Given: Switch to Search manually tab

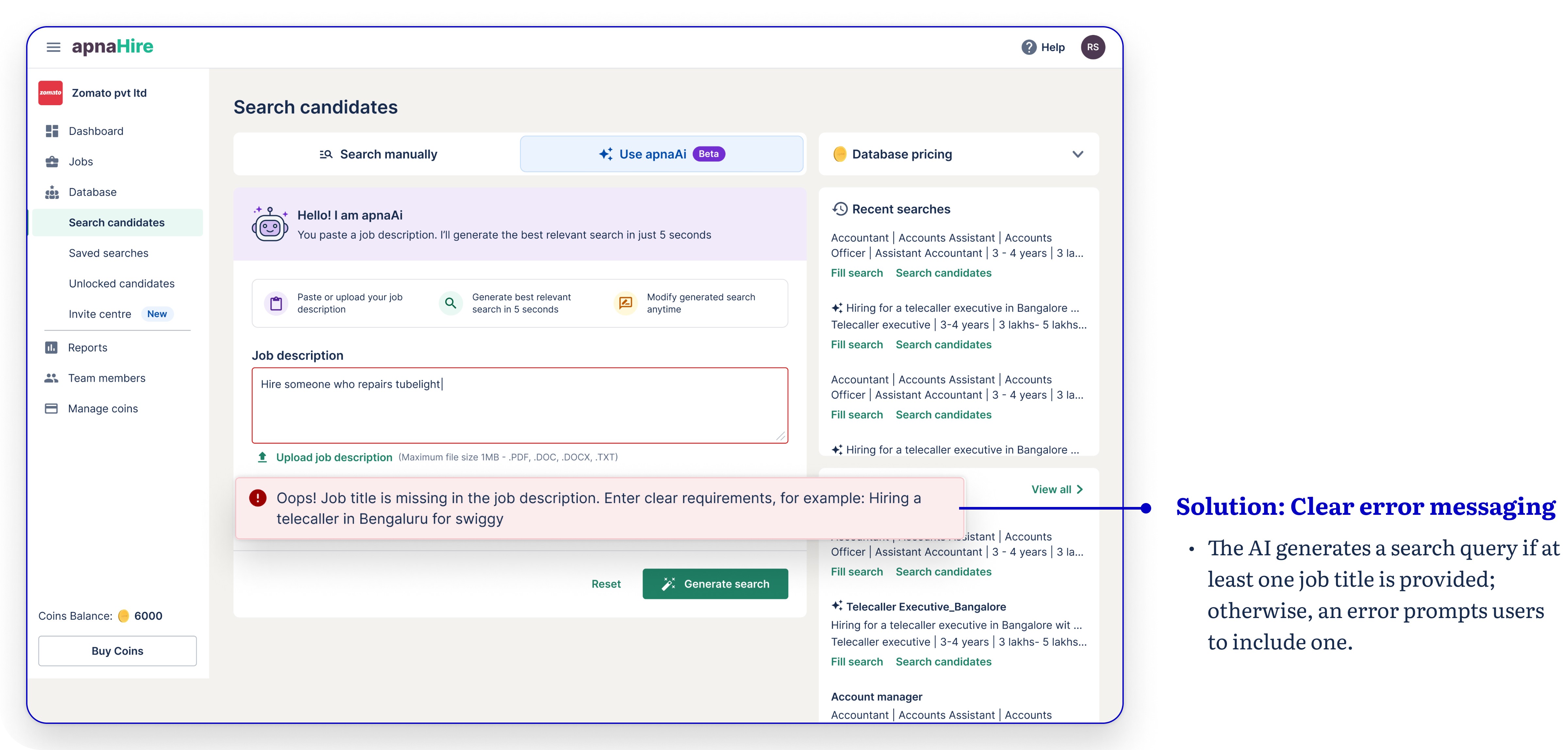Looking at the screenshot, I should [x=378, y=154].
